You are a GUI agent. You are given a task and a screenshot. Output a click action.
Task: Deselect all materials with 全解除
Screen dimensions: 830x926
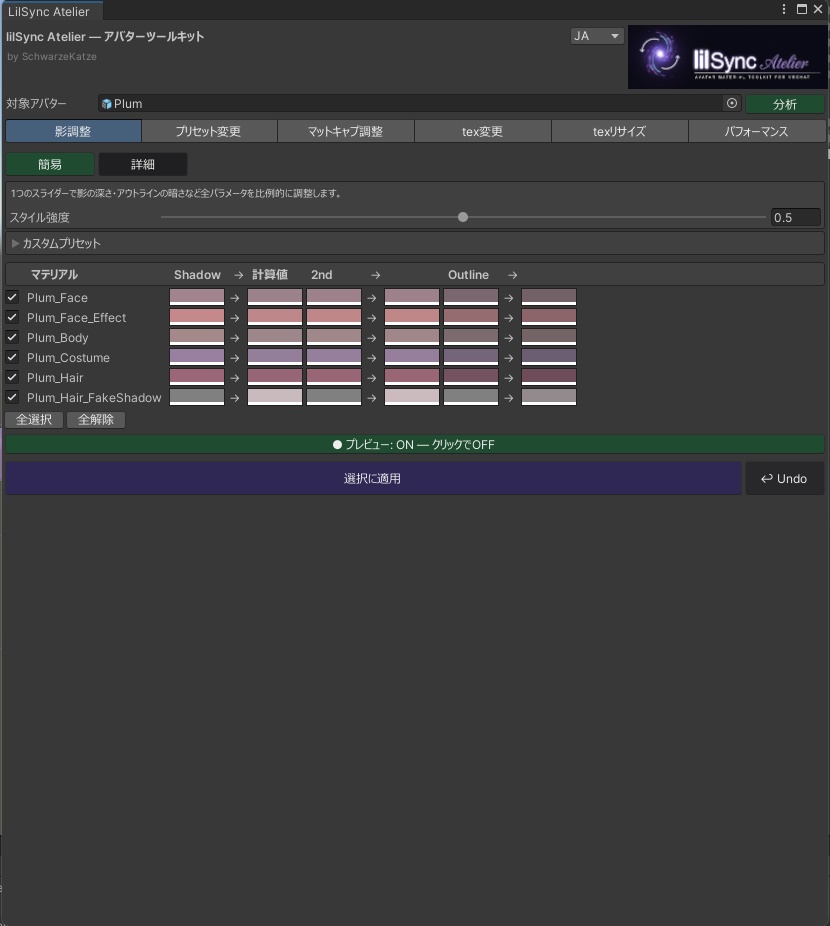pyautogui.click(x=95, y=419)
